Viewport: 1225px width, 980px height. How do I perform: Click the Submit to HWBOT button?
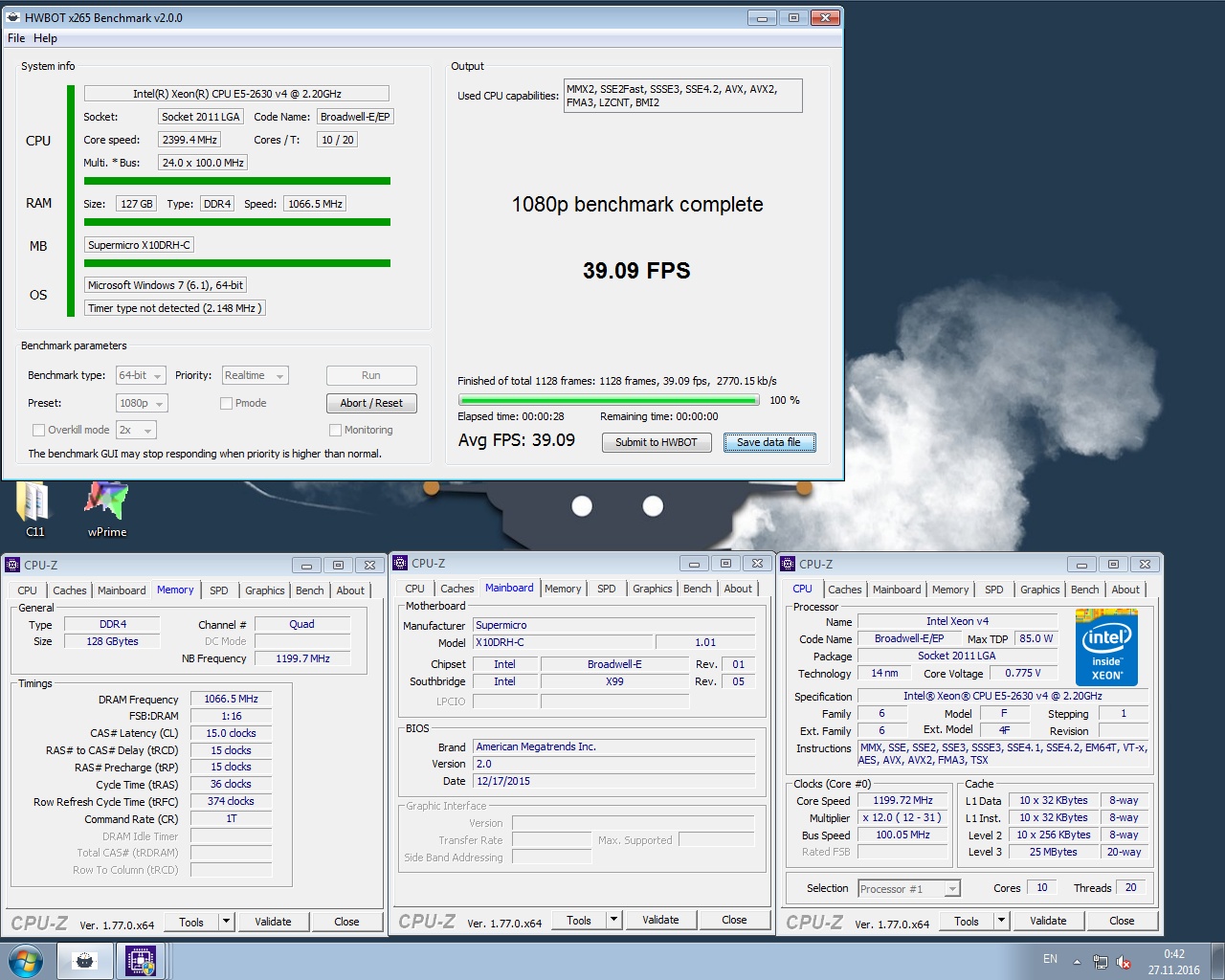tap(657, 442)
